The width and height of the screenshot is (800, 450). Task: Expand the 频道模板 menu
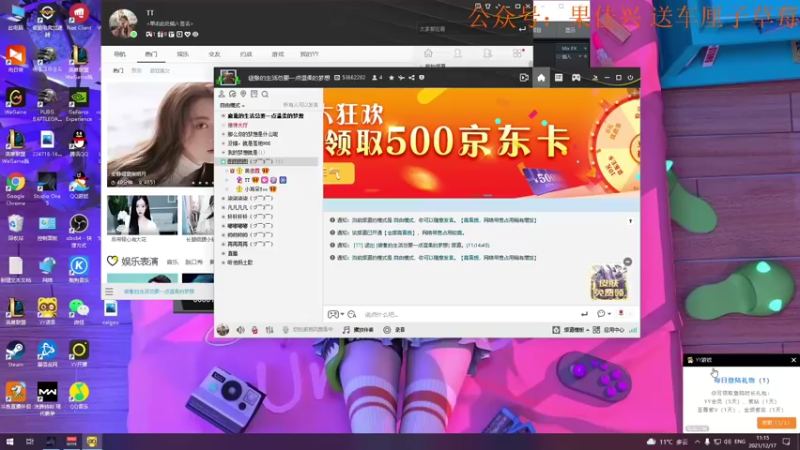(x=576, y=330)
